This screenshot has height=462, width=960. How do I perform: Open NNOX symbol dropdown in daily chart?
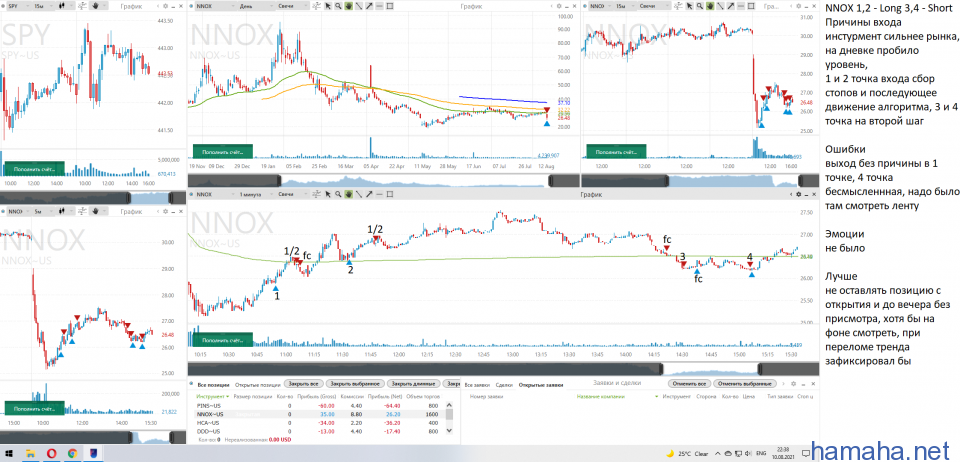(215, 6)
